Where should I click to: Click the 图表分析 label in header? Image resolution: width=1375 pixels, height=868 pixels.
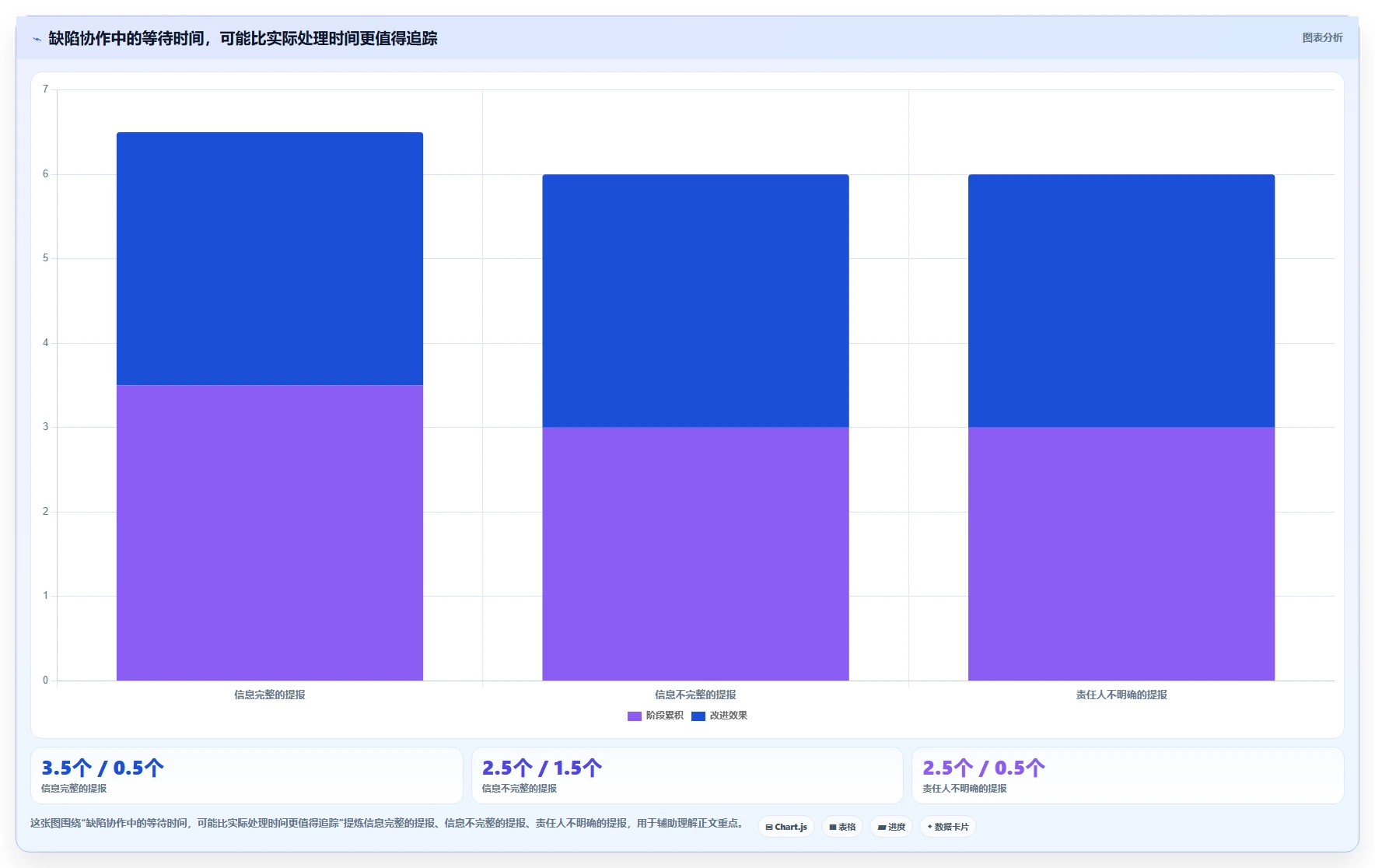click(x=1322, y=37)
